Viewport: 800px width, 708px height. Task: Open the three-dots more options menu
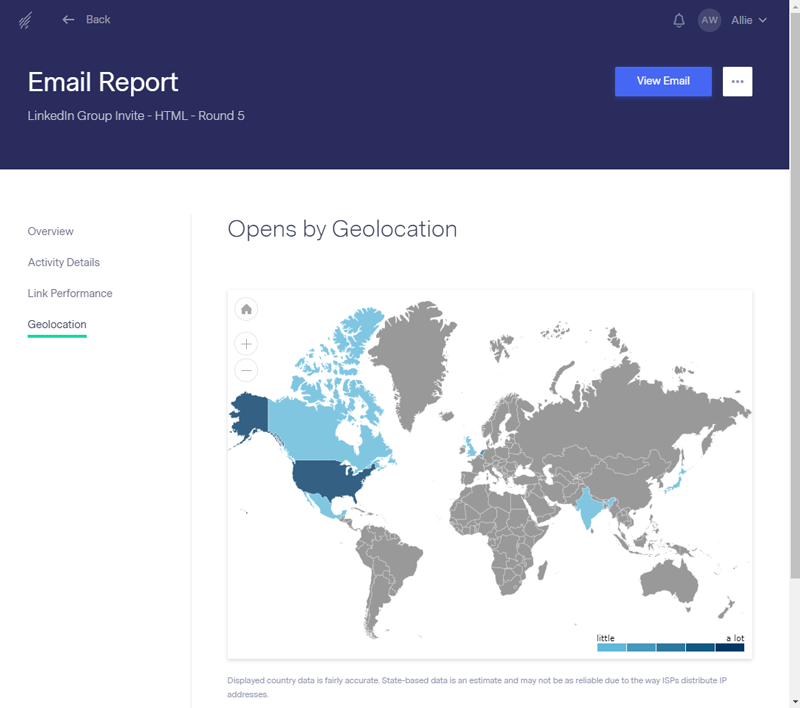click(x=737, y=81)
